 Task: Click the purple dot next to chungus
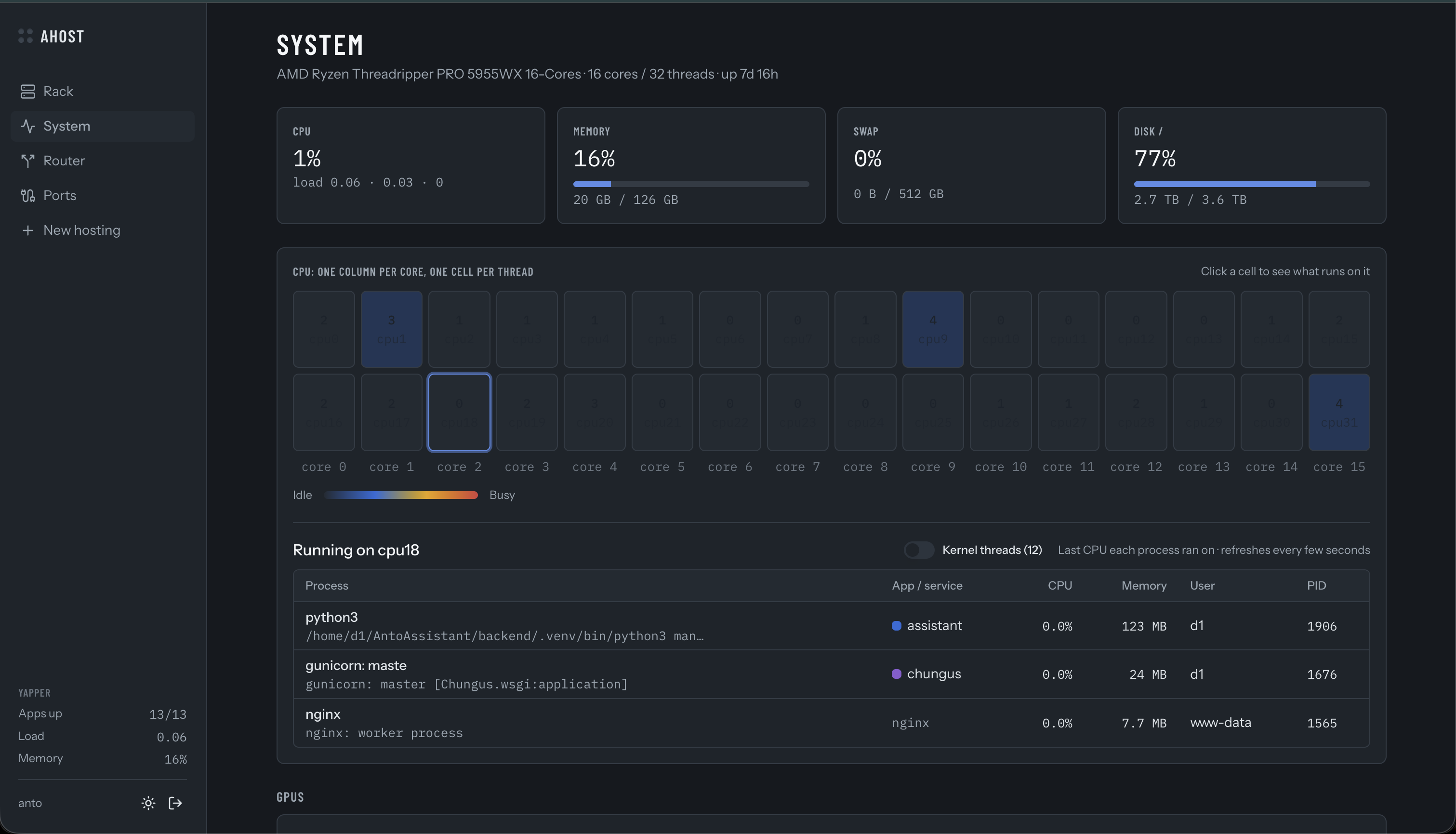point(896,673)
